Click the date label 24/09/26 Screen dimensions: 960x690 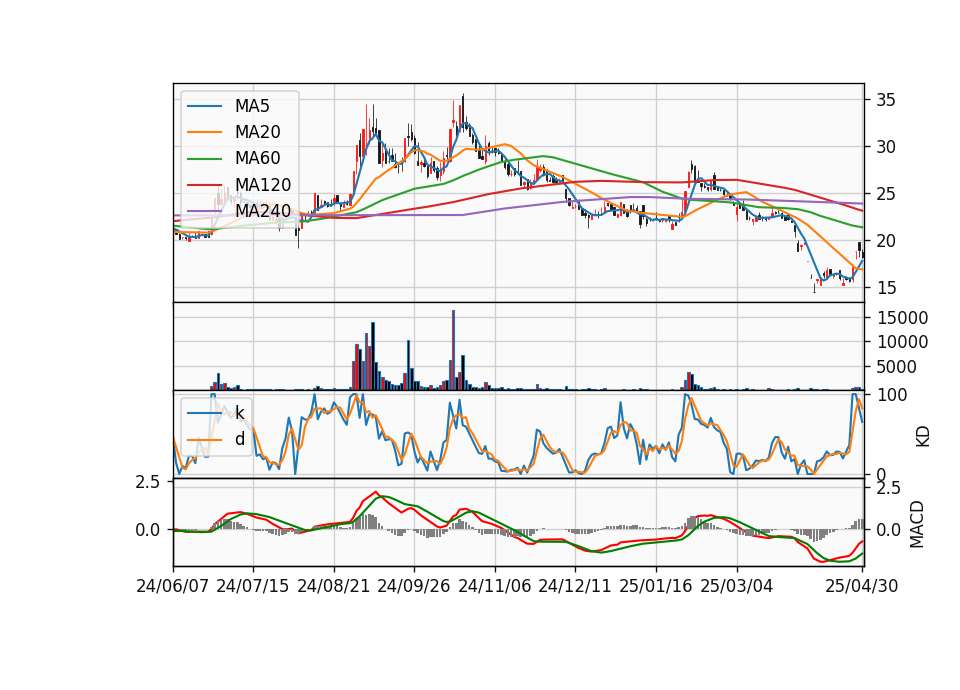click(x=414, y=586)
